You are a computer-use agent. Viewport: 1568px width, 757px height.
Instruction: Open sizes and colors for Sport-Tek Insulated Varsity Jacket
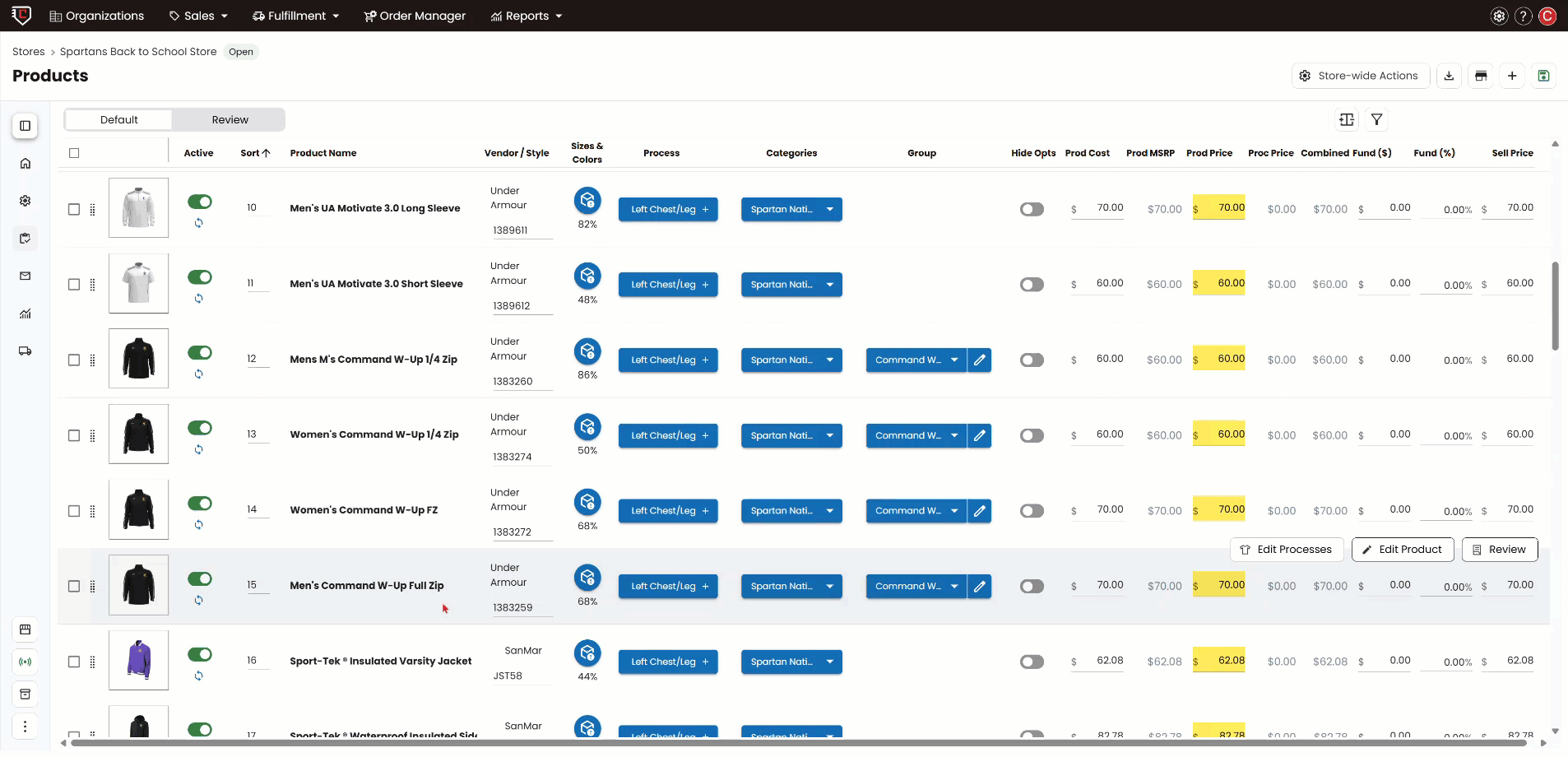587,653
